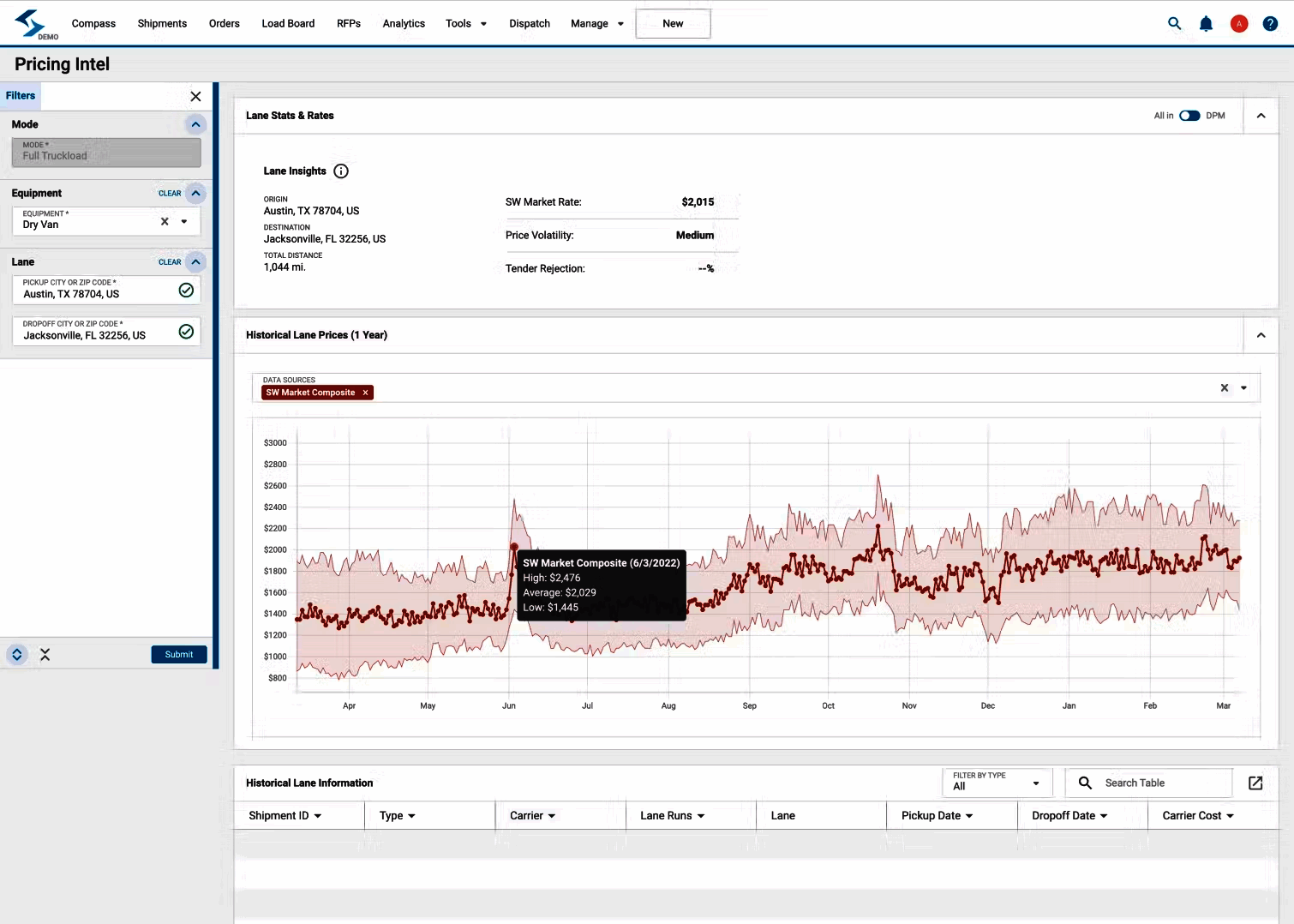Viewport: 1294px width, 924px height.
Task: Open the help question mark icon
Action: [x=1270, y=24]
